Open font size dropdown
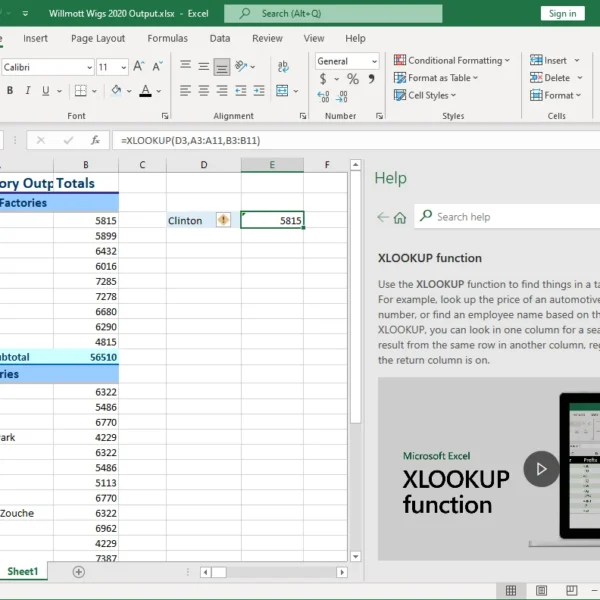600x600 pixels. click(124, 68)
